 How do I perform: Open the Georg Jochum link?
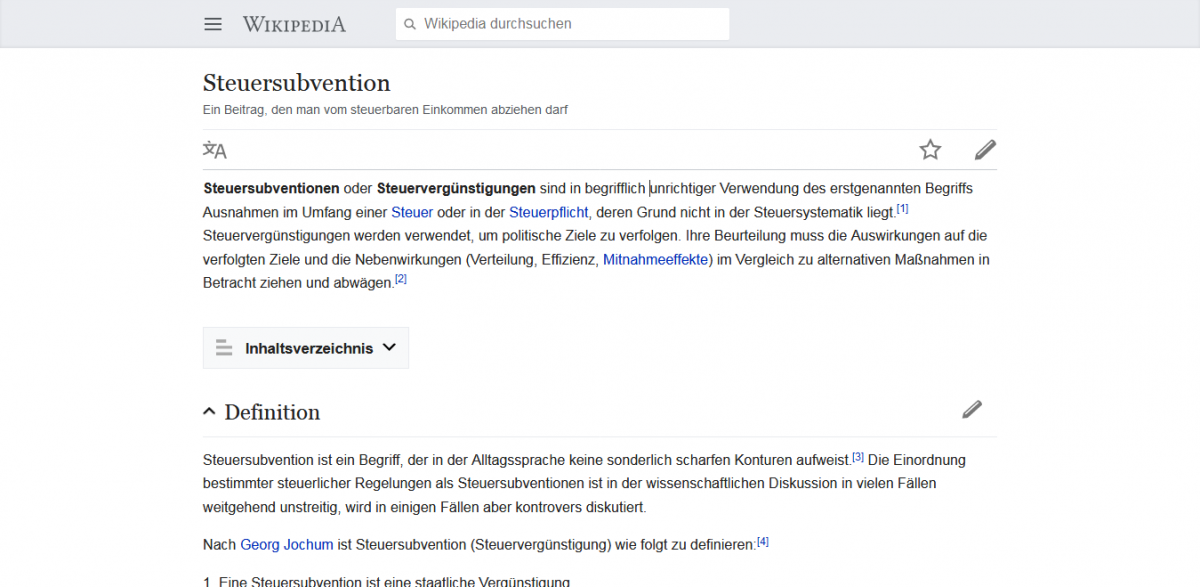(287, 545)
